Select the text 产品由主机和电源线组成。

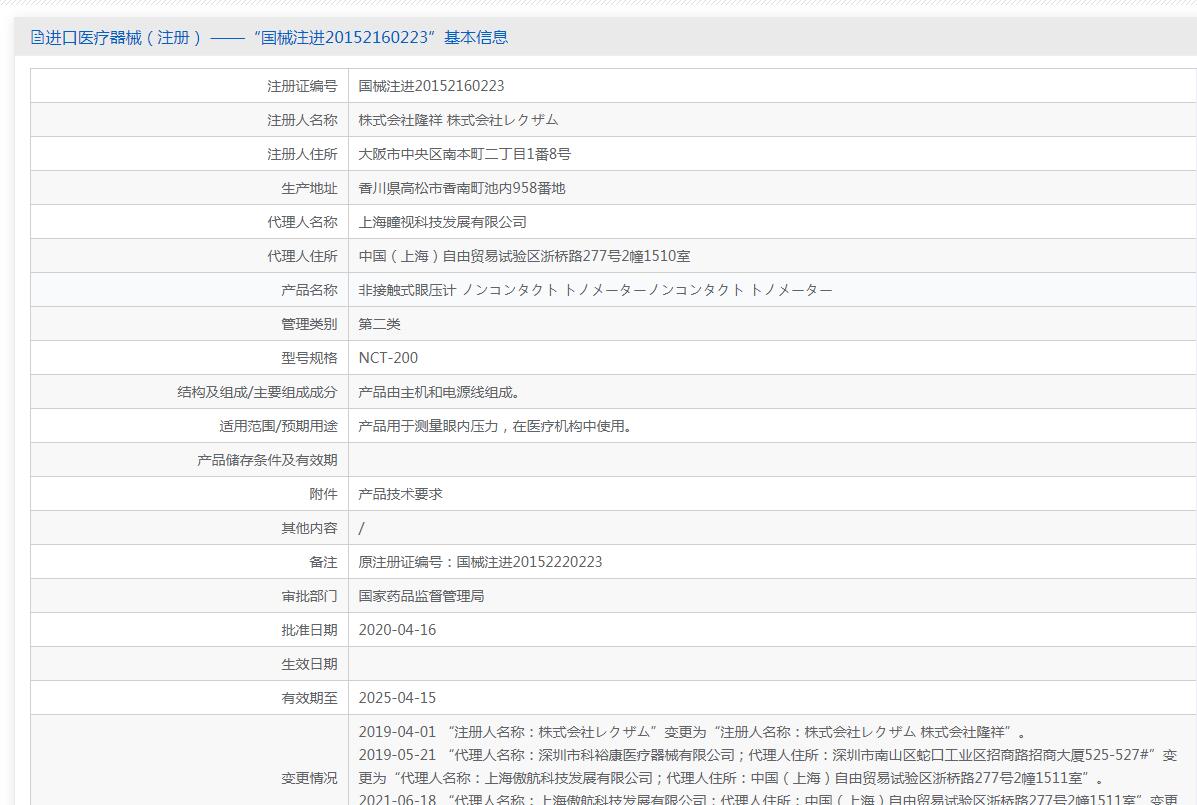click(440, 392)
